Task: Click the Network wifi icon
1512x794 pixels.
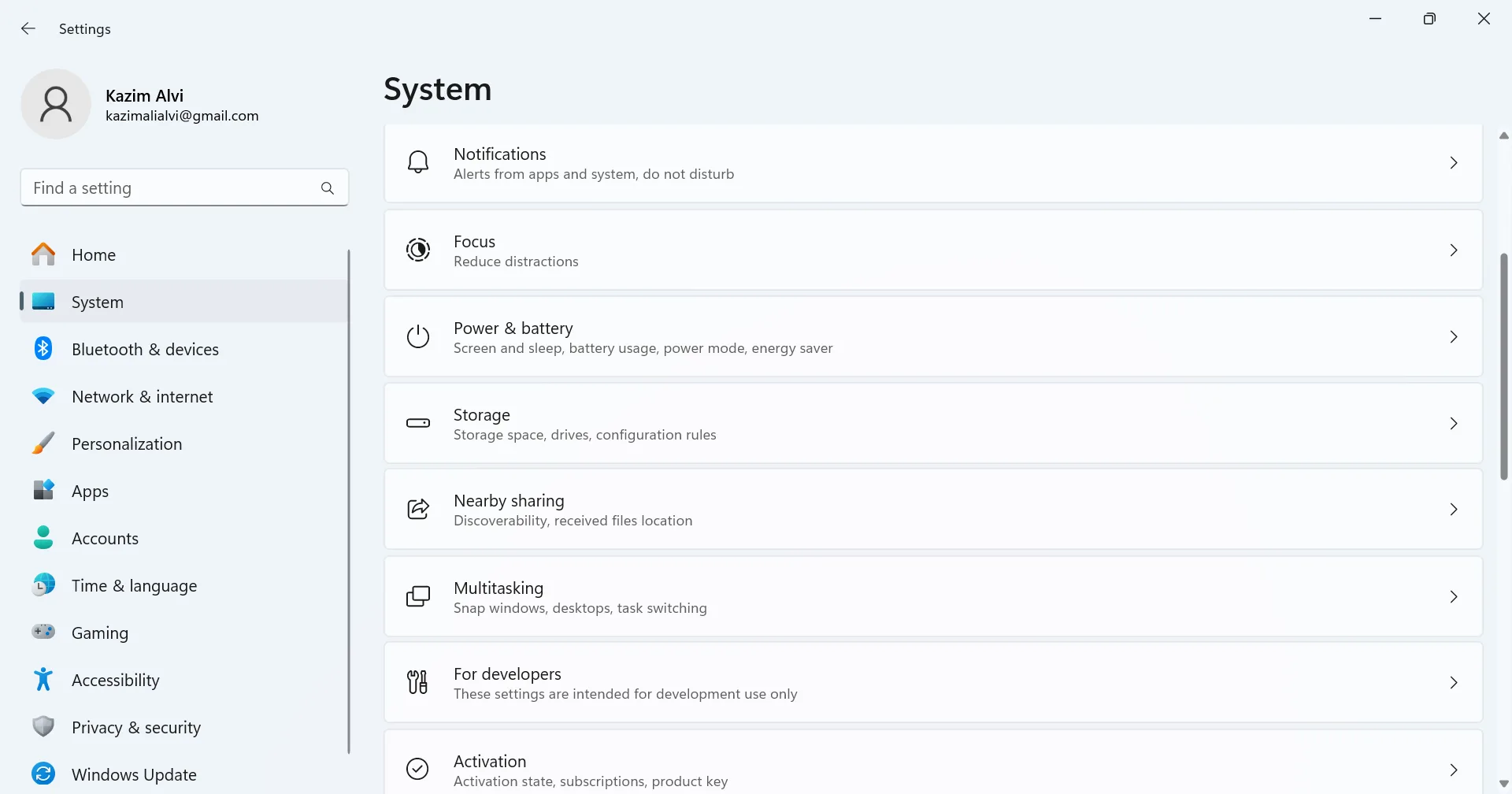Action: 43,396
